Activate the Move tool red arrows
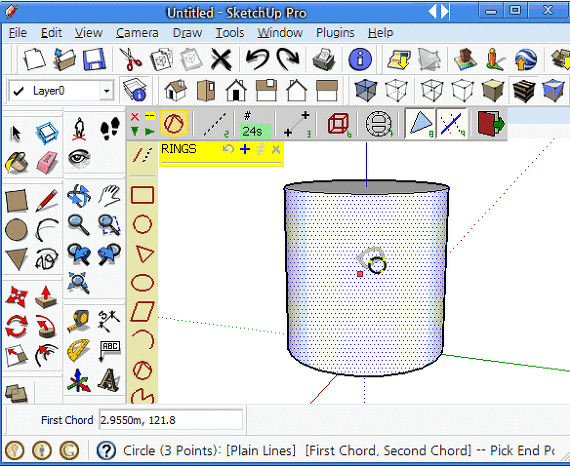The width and height of the screenshot is (570, 468). pyautogui.click(x=16, y=297)
